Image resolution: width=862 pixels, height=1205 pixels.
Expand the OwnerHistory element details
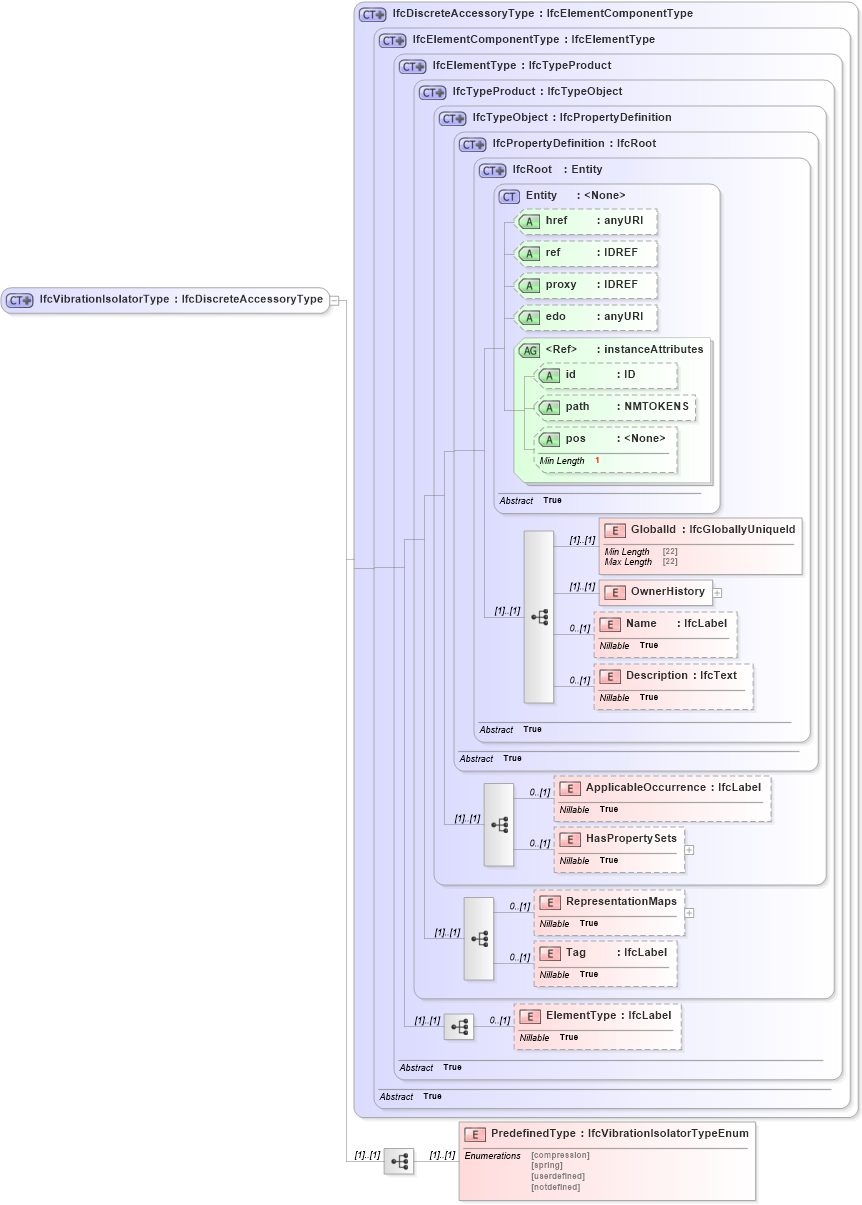click(717, 591)
